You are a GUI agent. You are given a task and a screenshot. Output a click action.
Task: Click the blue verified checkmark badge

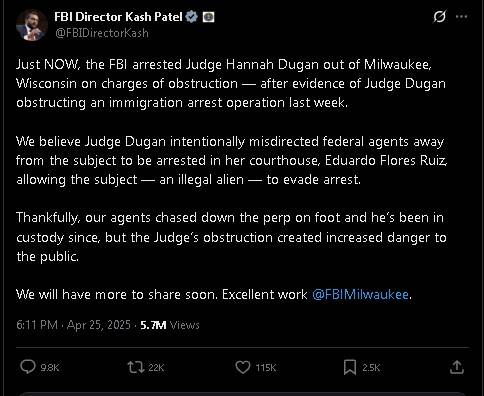[x=192, y=16]
